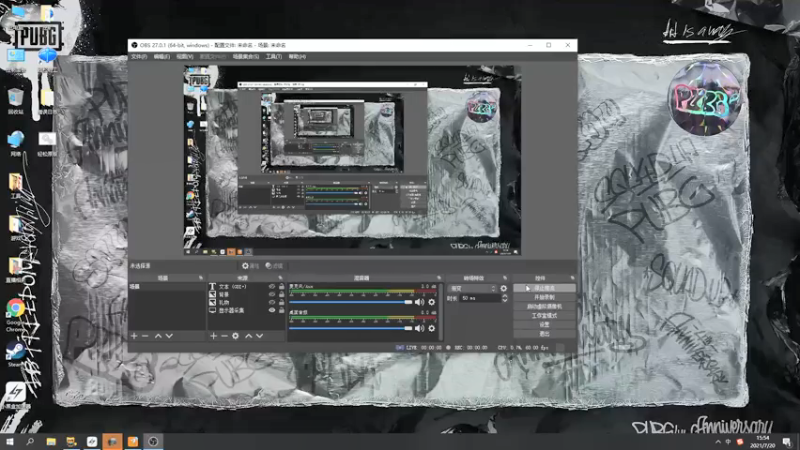Open Steam desktop icon

(15, 354)
